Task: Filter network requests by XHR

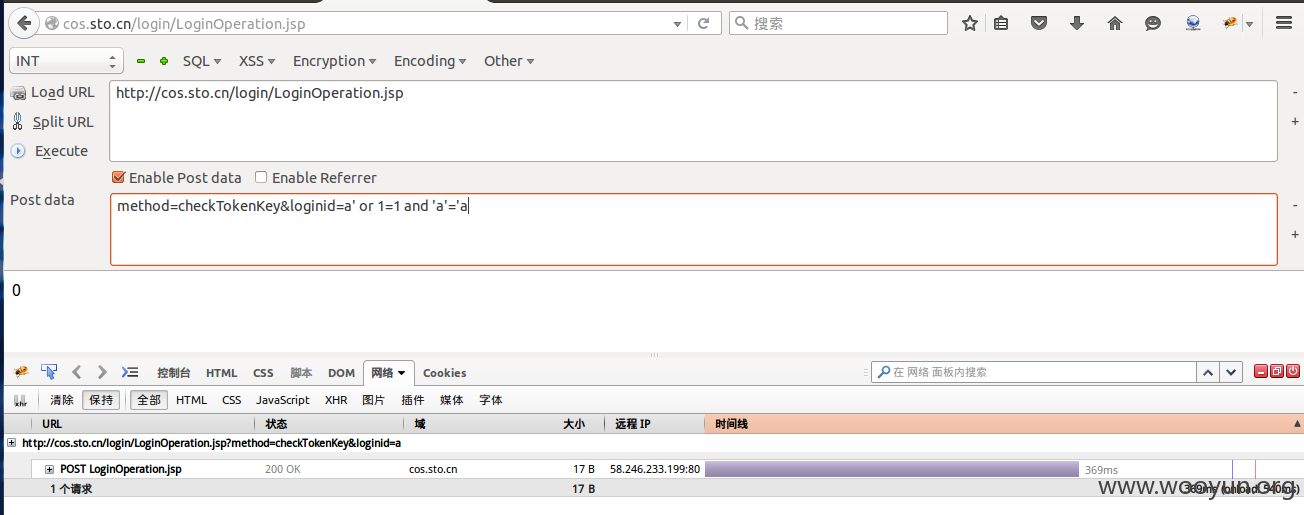Action: (x=336, y=400)
